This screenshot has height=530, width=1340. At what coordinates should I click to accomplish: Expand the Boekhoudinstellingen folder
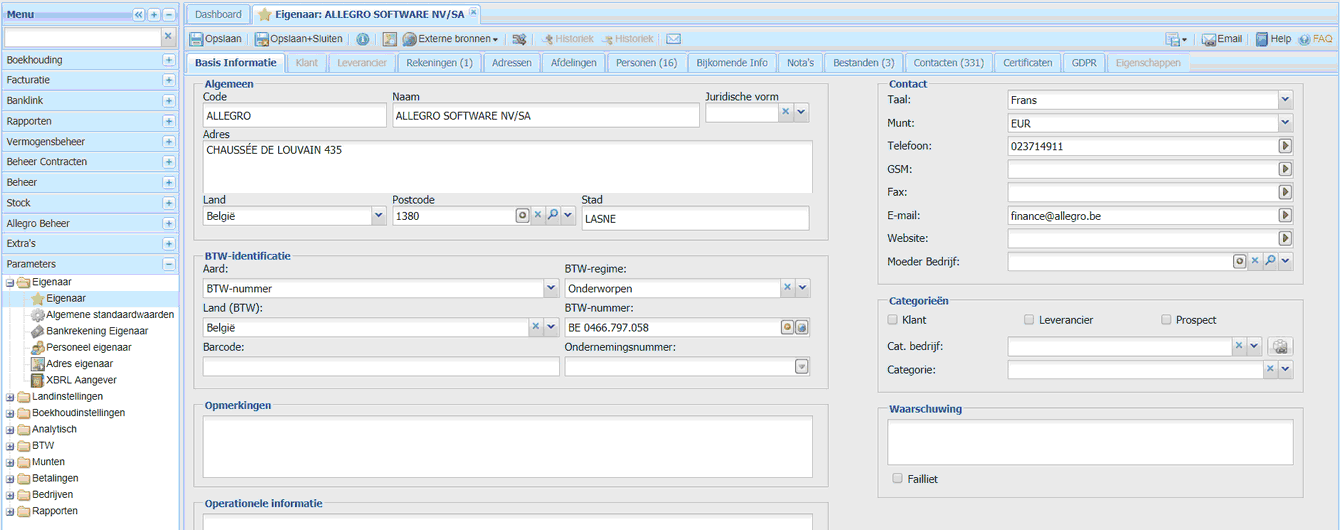tap(10, 413)
